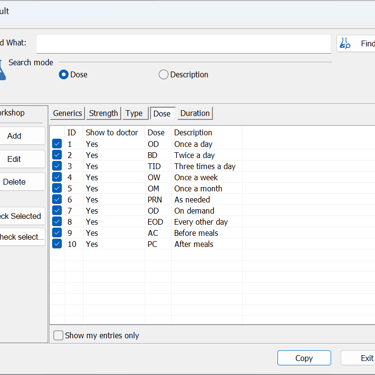Select the 'Every other day' cell
This screenshot has height=375, width=375.
click(201, 222)
